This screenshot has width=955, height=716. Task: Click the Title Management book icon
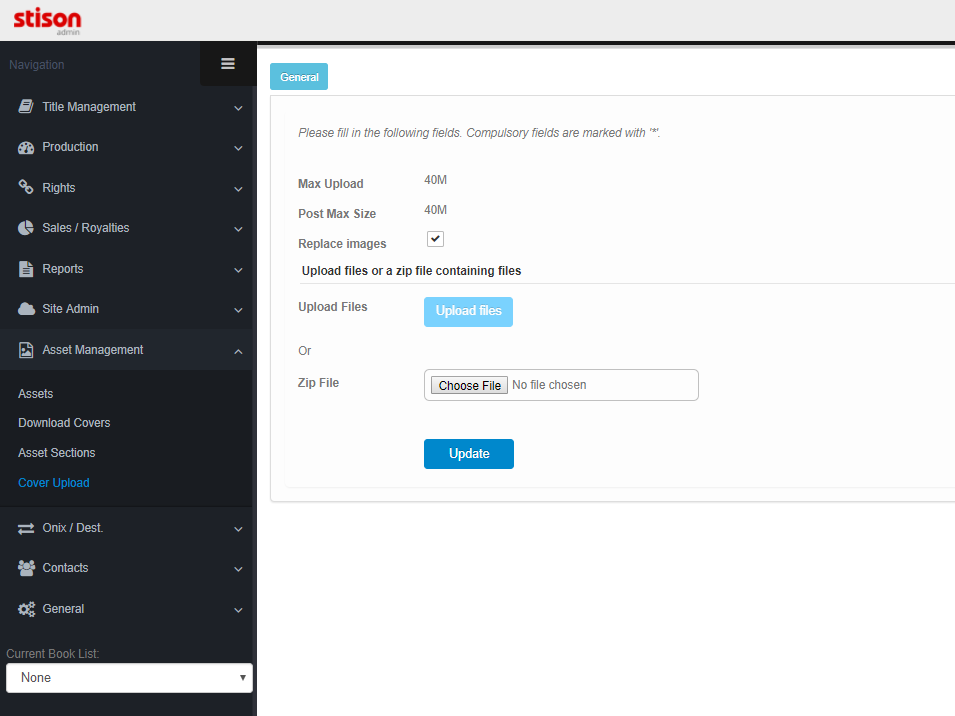[x=26, y=107]
